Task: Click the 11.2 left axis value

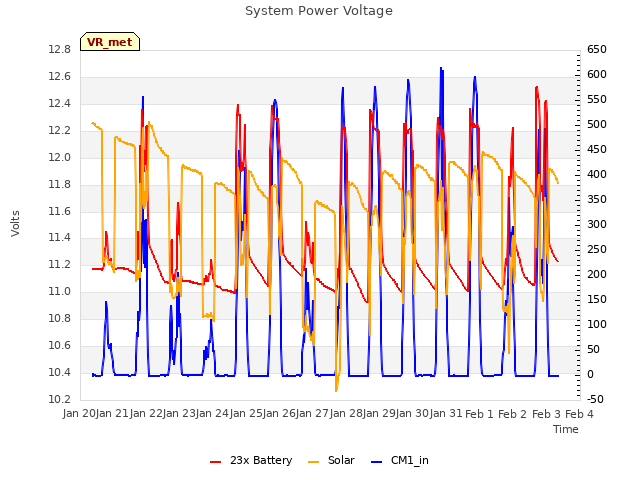Action: (60, 264)
